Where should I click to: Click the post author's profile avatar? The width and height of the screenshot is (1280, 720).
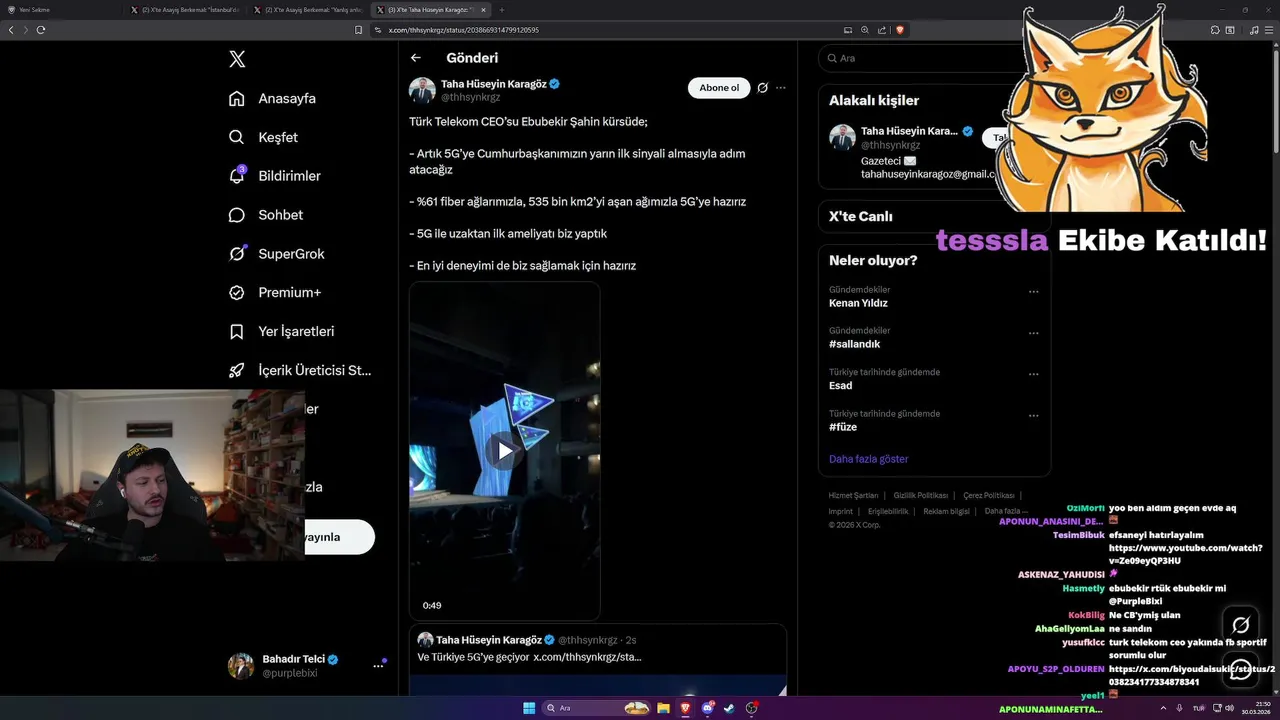click(x=422, y=90)
